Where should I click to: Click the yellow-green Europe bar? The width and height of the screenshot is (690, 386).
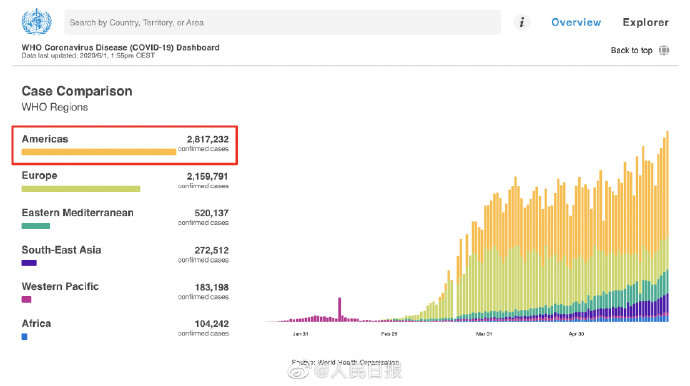click(x=81, y=189)
